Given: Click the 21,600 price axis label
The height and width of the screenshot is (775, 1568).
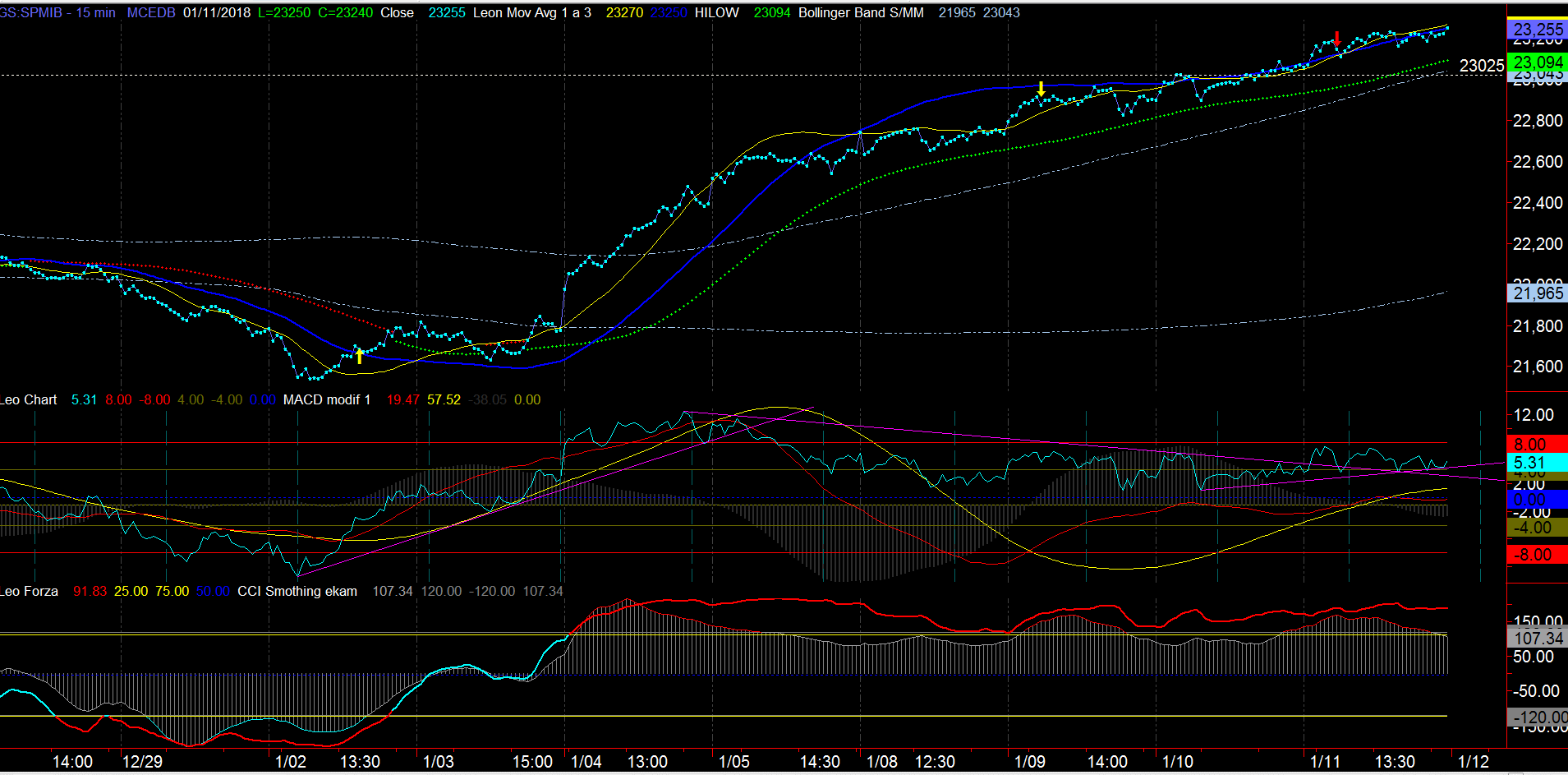Looking at the screenshot, I should pyautogui.click(x=1538, y=367).
